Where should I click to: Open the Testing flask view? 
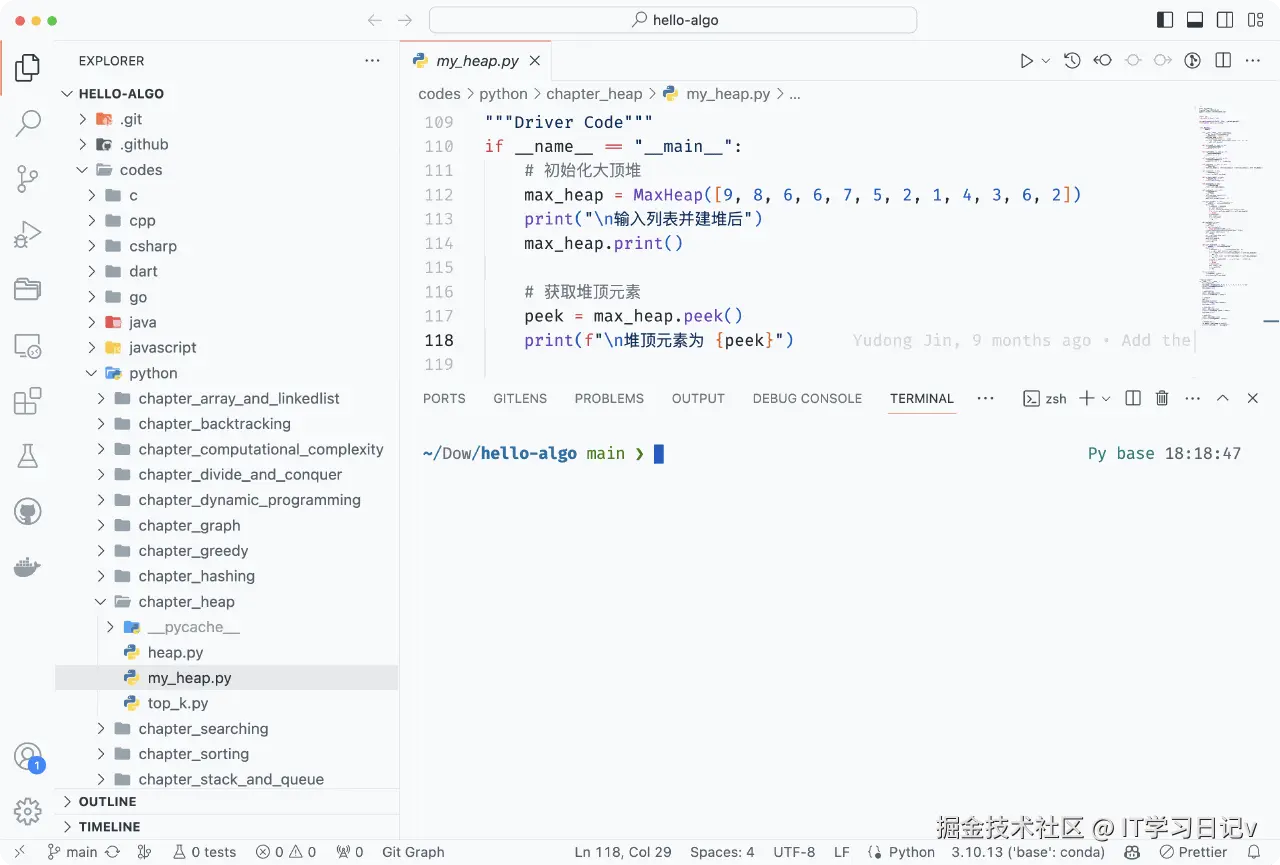click(27, 457)
